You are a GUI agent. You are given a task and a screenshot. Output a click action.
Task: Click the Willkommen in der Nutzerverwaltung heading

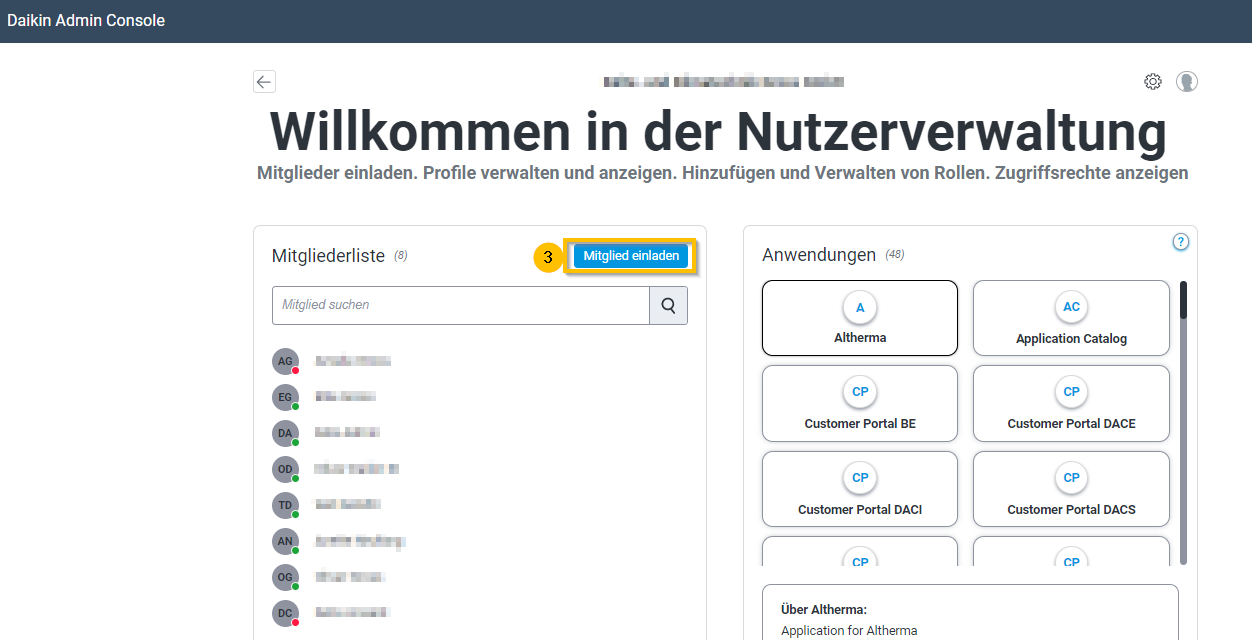(x=718, y=131)
